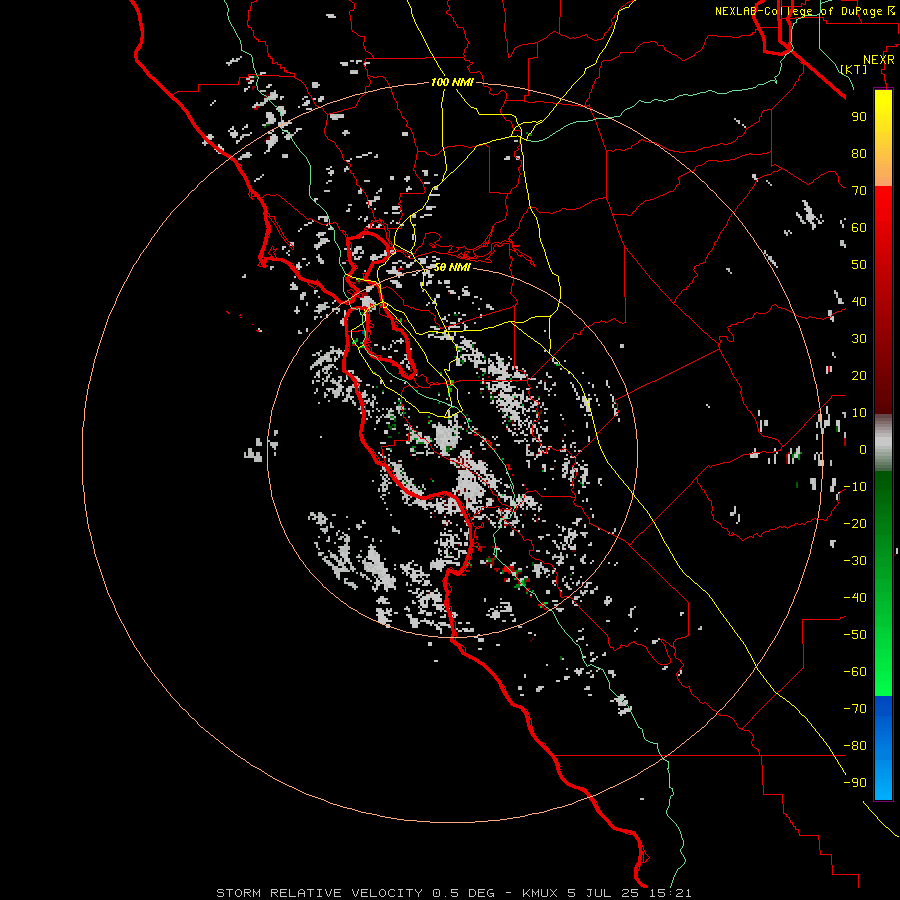This screenshot has width=900, height=900.
Task: Click the -10 value on velocity scale
Action: coord(855,487)
